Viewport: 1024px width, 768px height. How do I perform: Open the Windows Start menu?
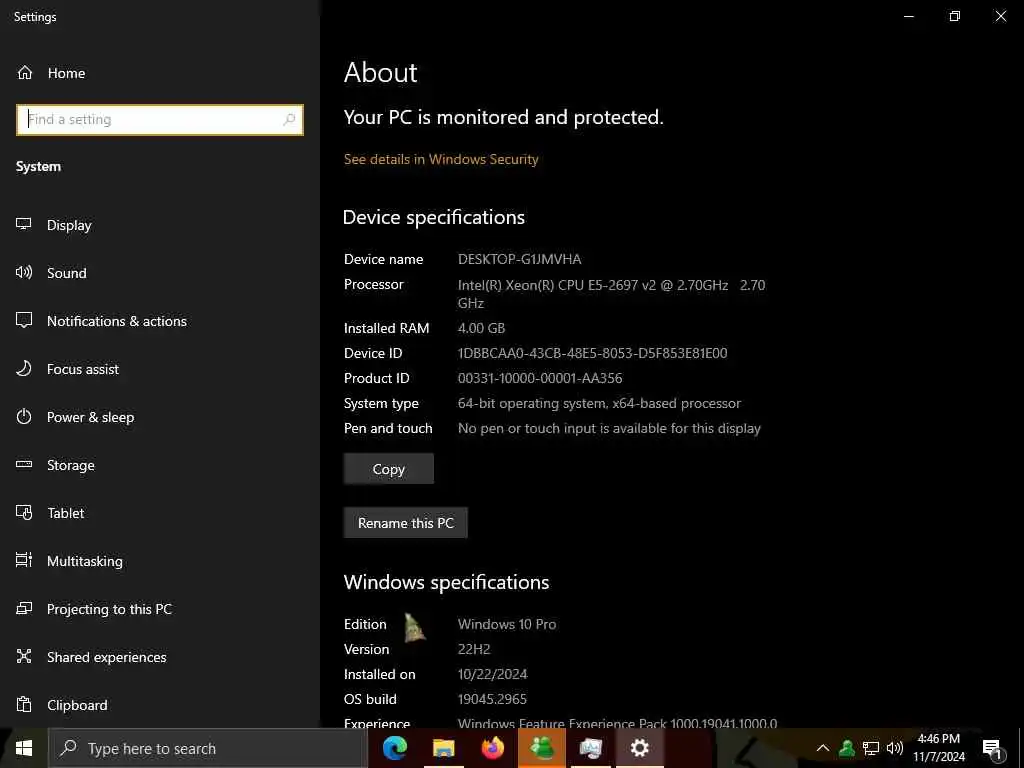coord(24,748)
